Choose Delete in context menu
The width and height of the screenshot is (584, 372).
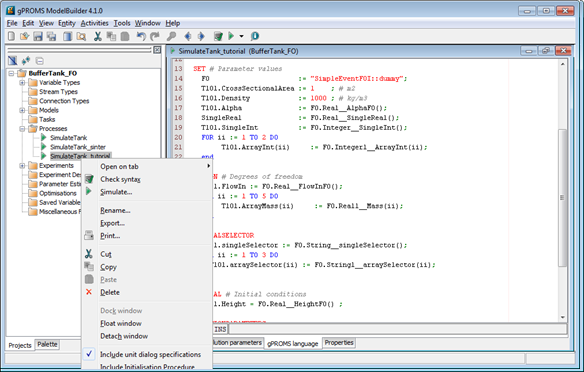(x=147, y=292)
